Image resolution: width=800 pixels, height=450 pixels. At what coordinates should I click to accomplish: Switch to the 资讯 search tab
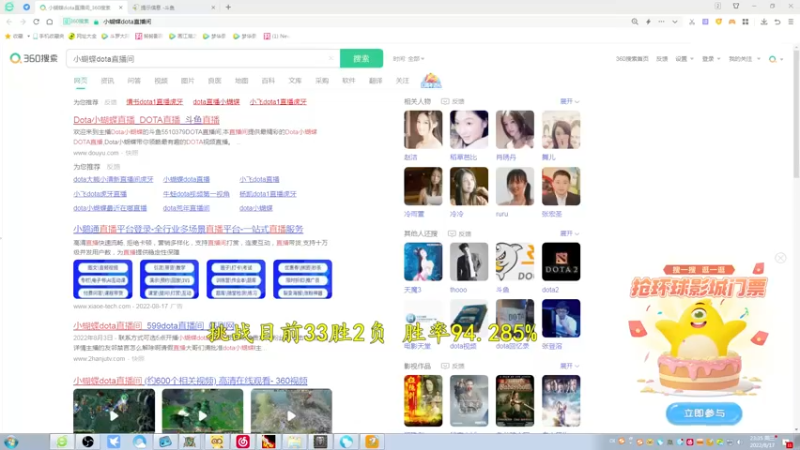[x=107, y=81]
